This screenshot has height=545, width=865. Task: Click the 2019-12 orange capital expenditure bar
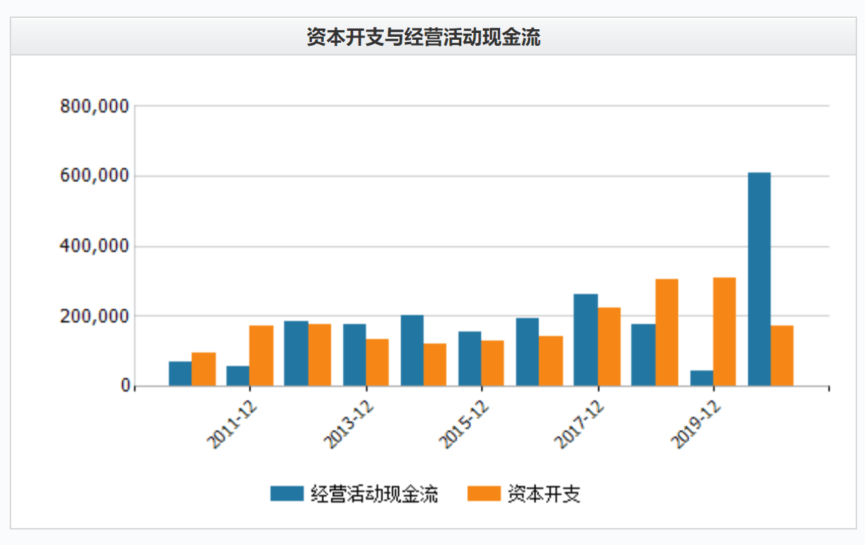(724, 332)
